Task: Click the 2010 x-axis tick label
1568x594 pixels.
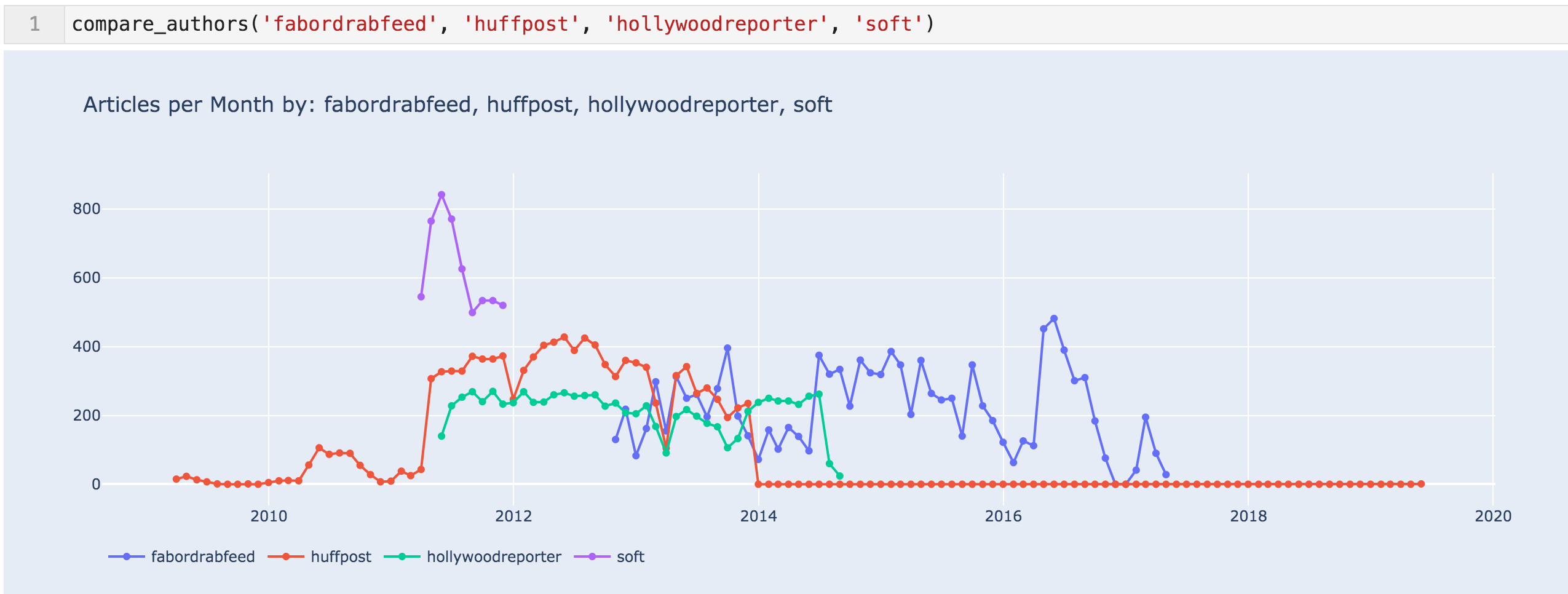Action: point(269,516)
